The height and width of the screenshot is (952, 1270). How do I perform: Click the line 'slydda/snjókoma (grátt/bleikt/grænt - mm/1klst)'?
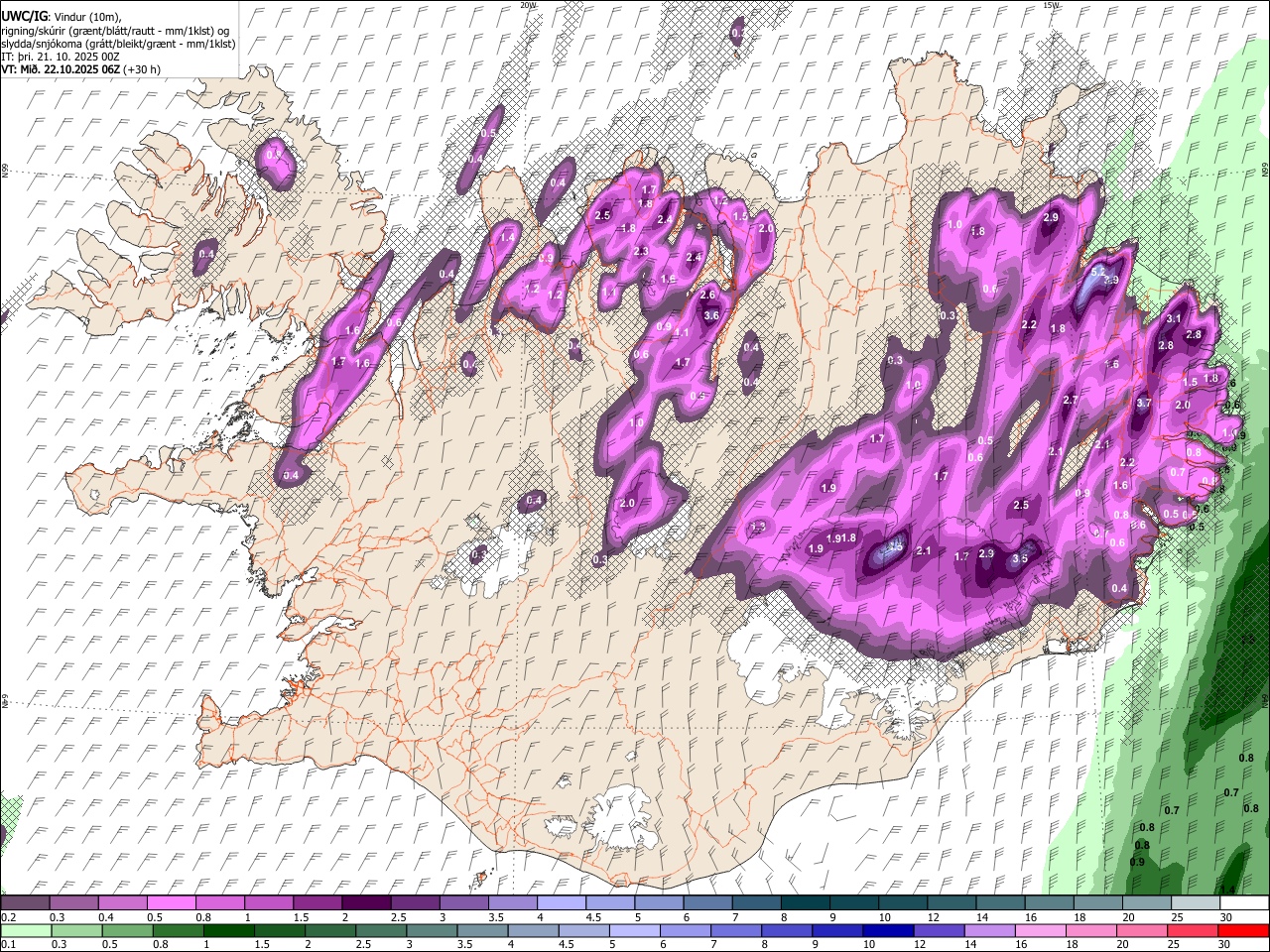[117, 44]
